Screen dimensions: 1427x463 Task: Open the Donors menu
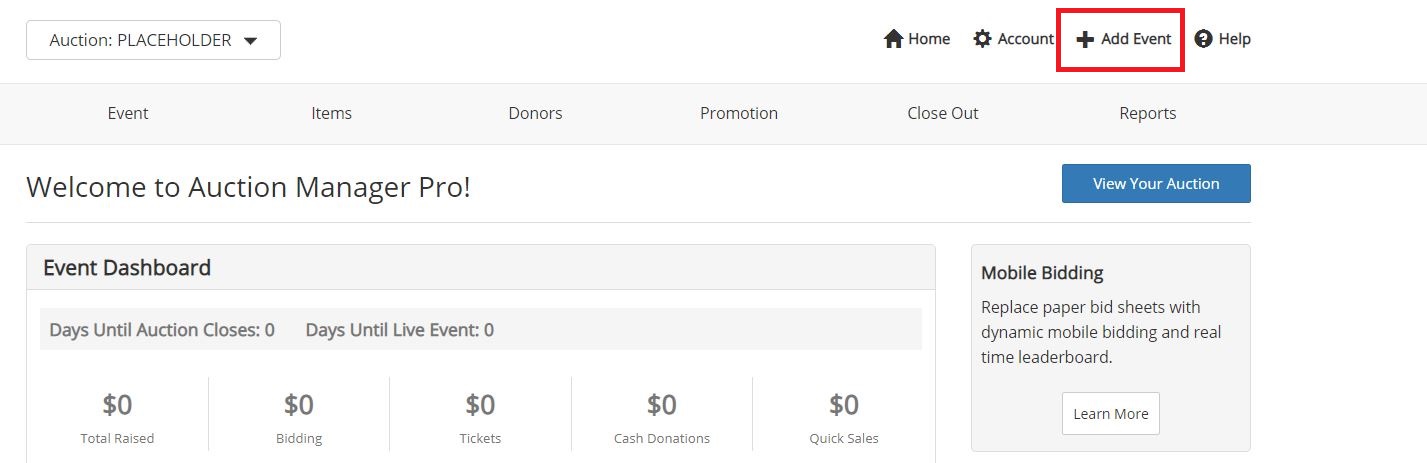(x=535, y=113)
